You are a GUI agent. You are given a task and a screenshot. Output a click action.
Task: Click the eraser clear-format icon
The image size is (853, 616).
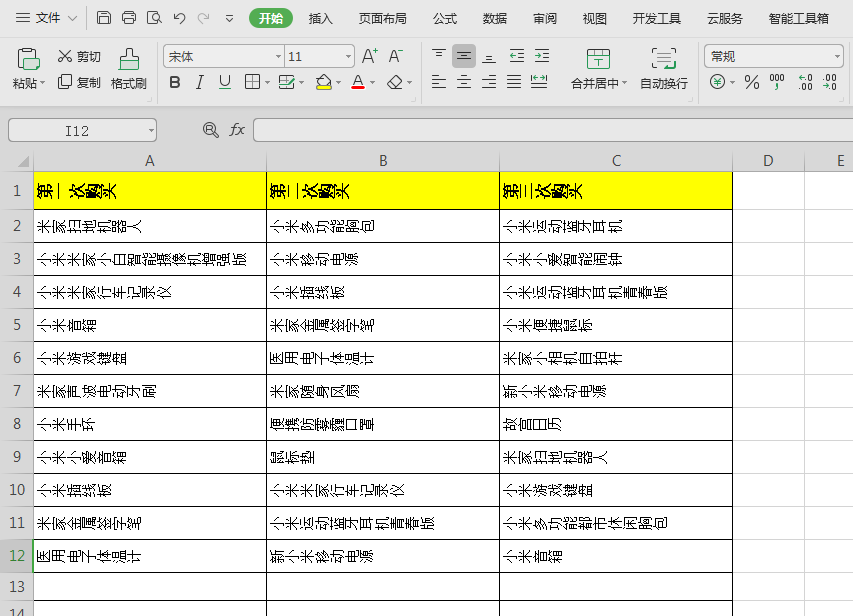[395, 82]
